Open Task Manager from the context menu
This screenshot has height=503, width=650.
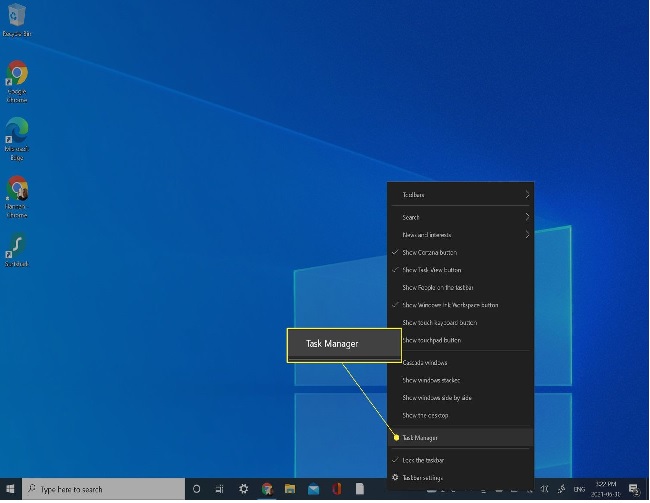pos(461,437)
